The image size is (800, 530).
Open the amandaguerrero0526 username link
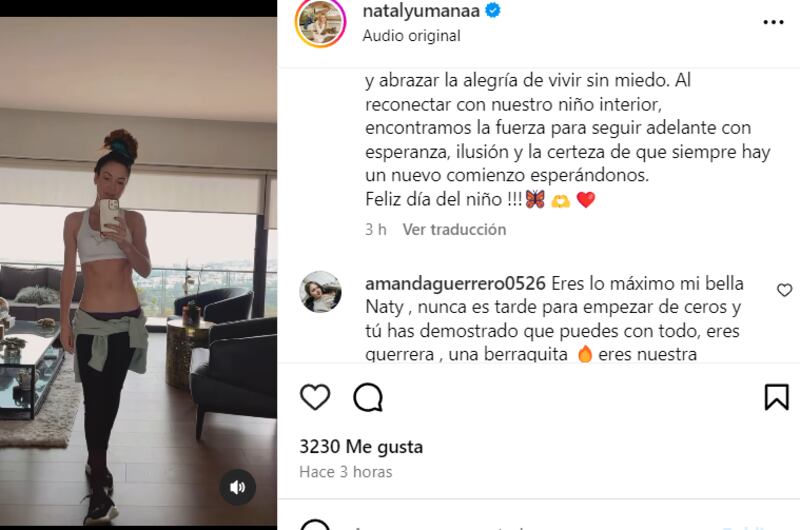pos(455,284)
